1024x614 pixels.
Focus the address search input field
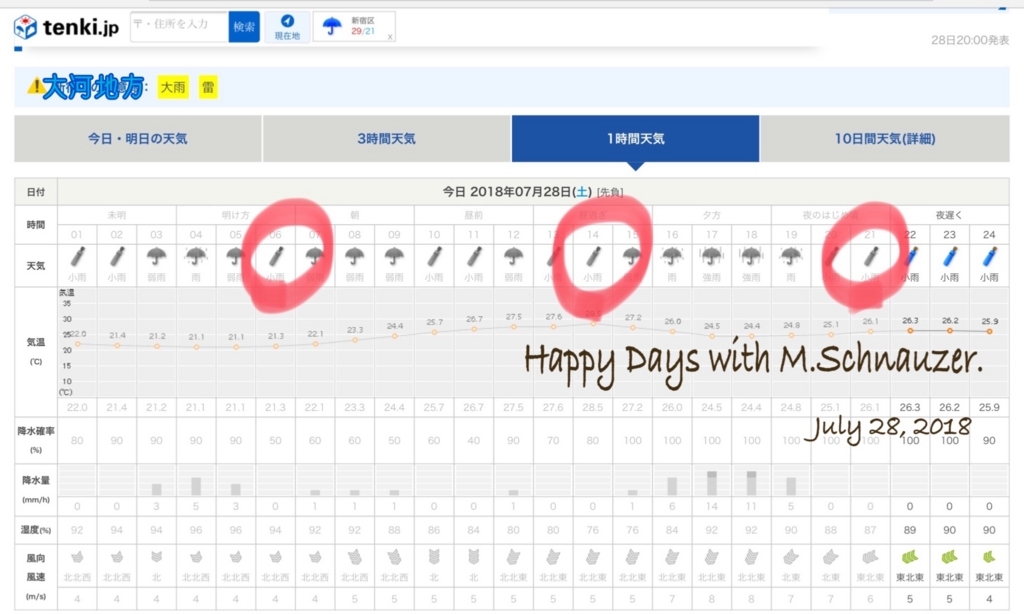(180, 27)
